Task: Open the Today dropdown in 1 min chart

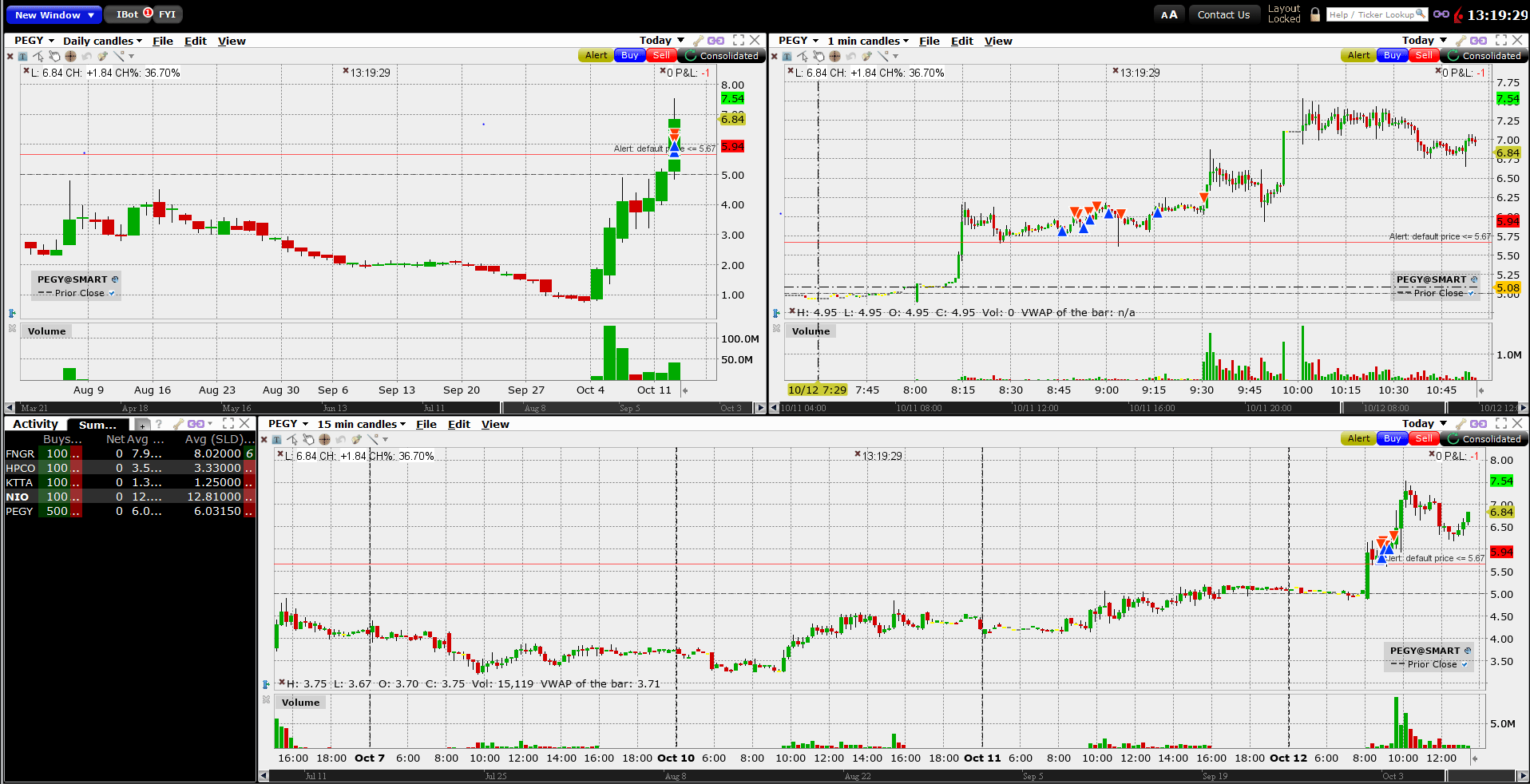Action: pyautogui.click(x=1425, y=41)
